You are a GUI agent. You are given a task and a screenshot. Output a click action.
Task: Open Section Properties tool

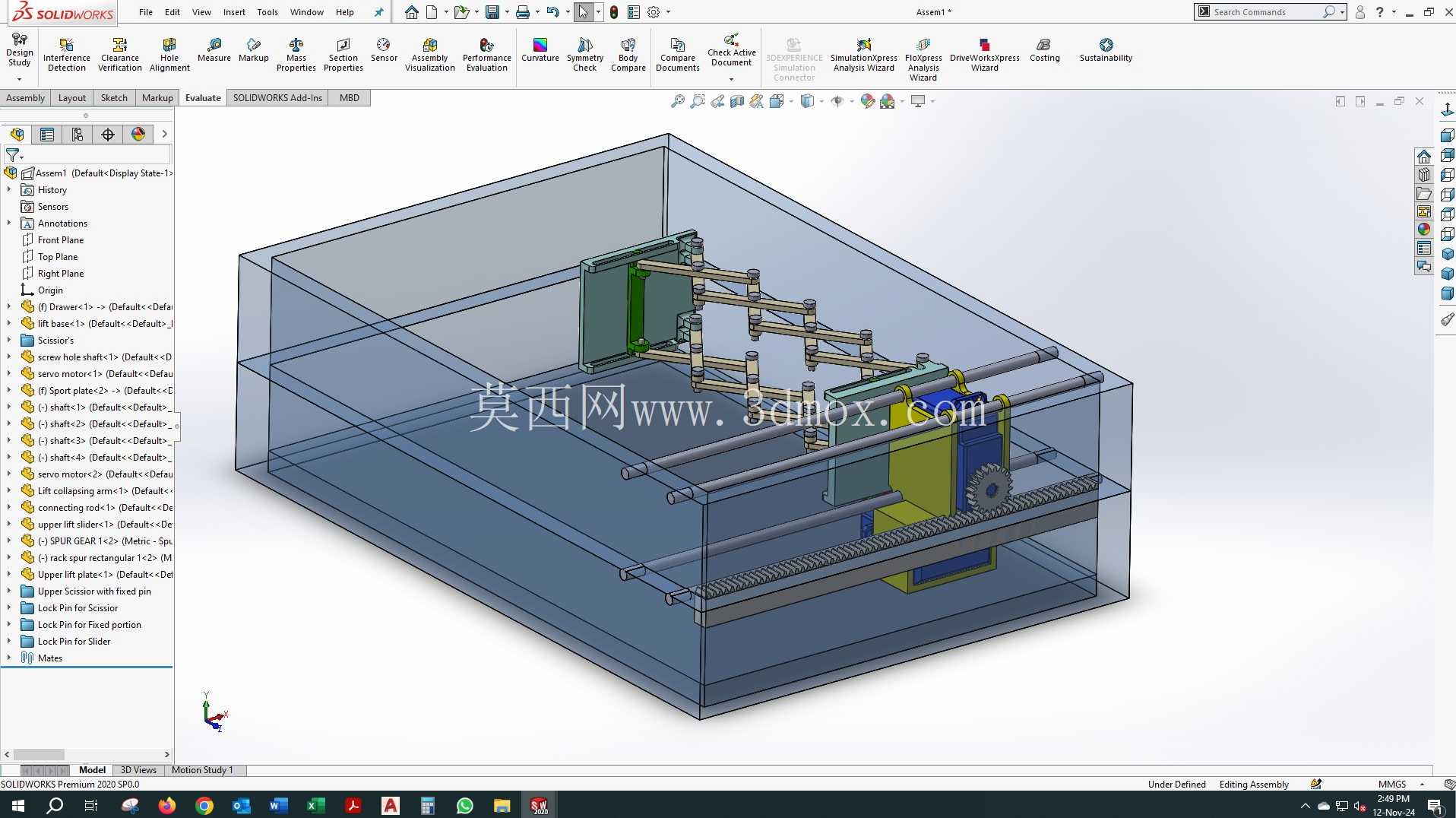pyautogui.click(x=343, y=54)
